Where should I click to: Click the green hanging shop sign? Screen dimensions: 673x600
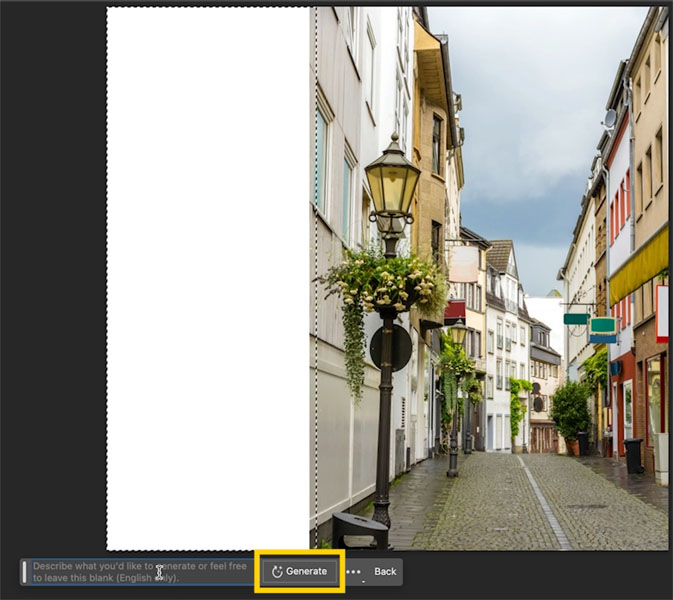pyautogui.click(x=603, y=325)
